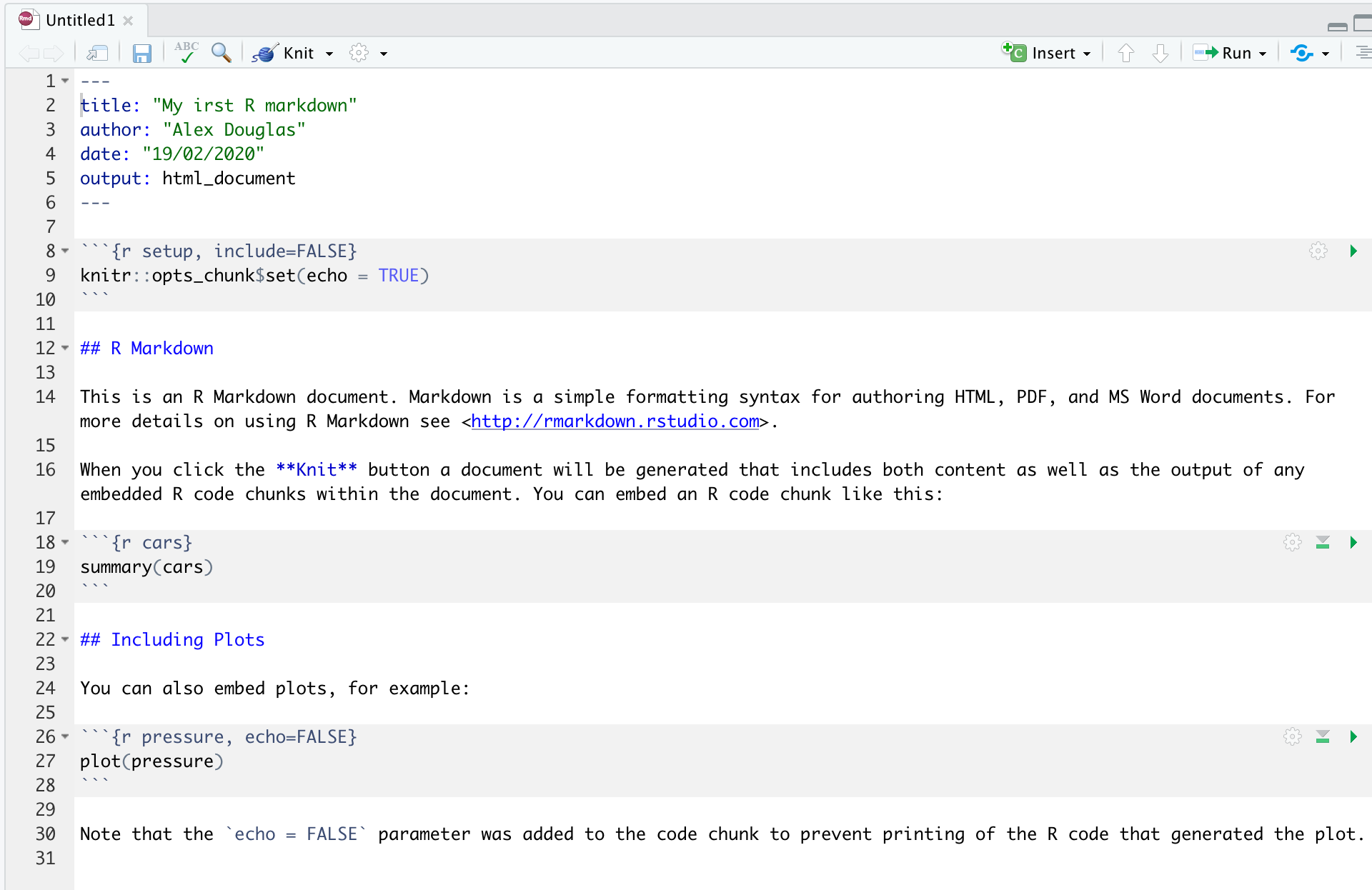
Task: Select the Untitled1 tab
Action: click(x=80, y=20)
